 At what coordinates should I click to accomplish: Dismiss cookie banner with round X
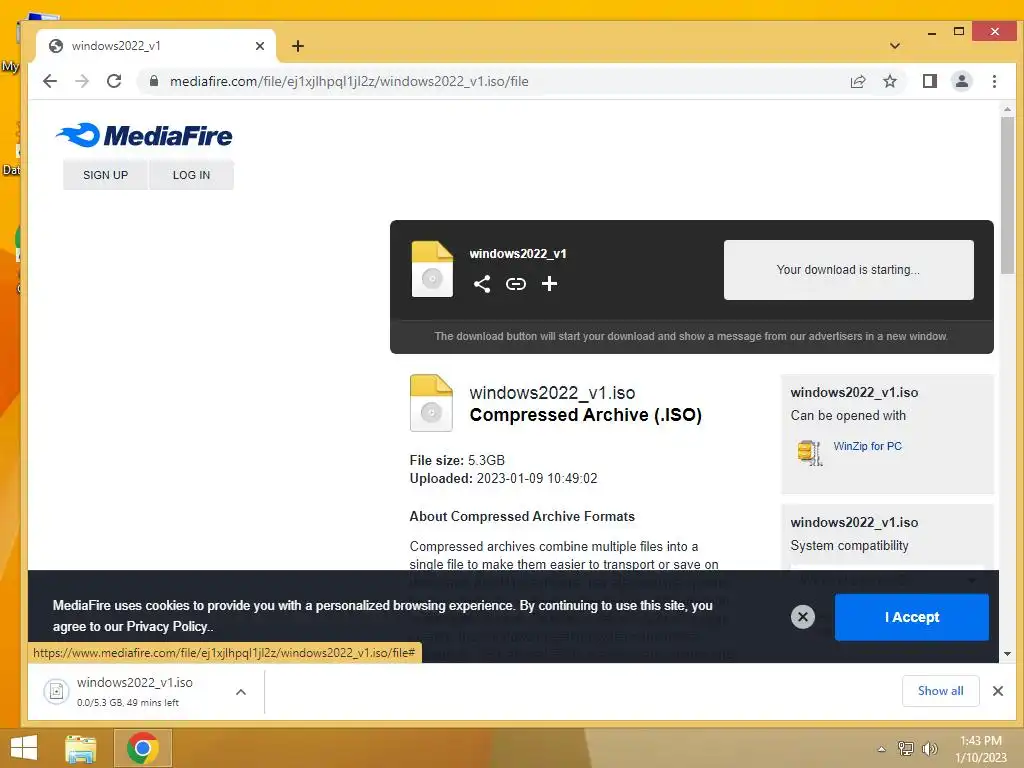[803, 616]
